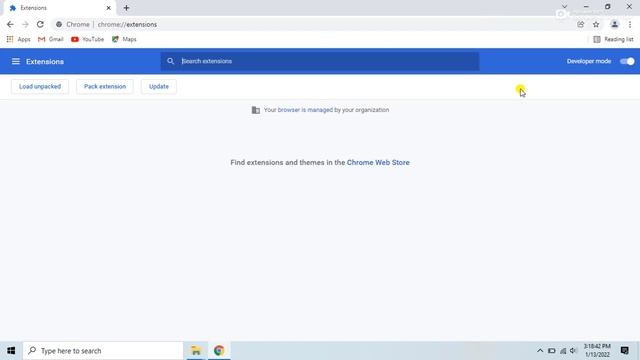Click the search magnifier icon

171,61
